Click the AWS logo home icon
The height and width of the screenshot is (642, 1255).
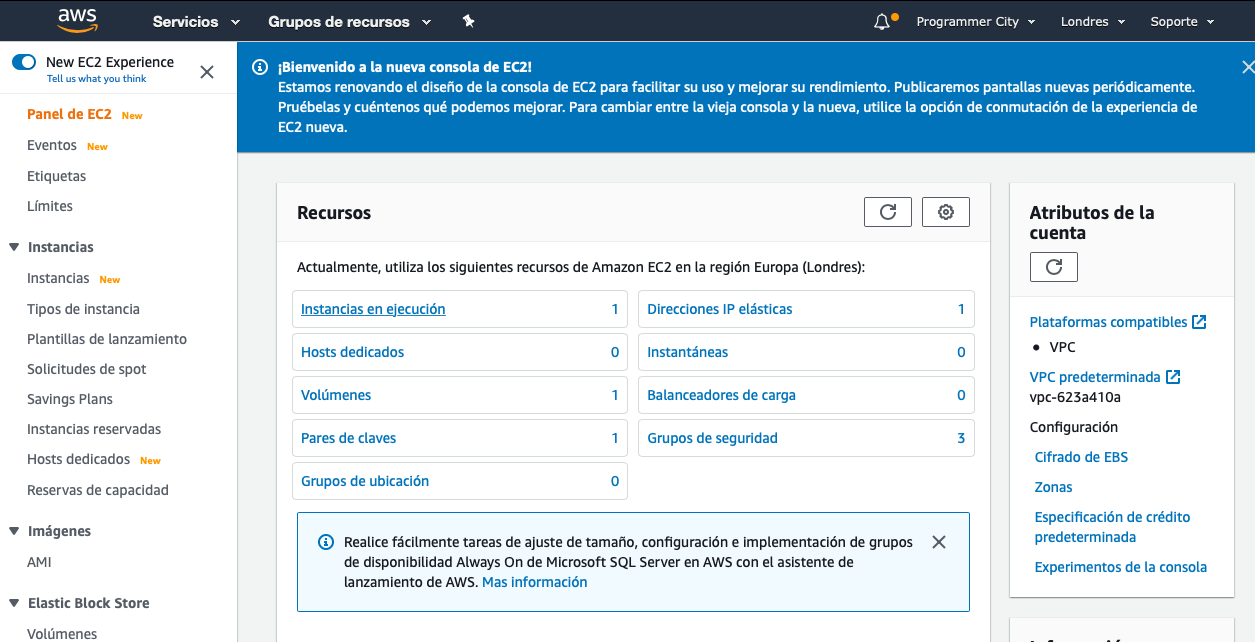click(x=77, y=20)
